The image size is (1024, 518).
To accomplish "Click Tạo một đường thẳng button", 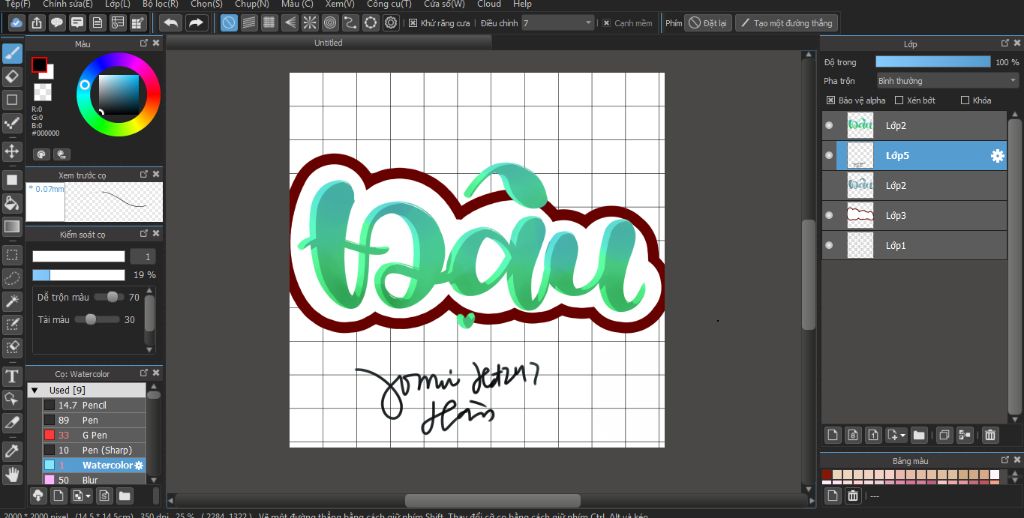I will tap(786, 23).
